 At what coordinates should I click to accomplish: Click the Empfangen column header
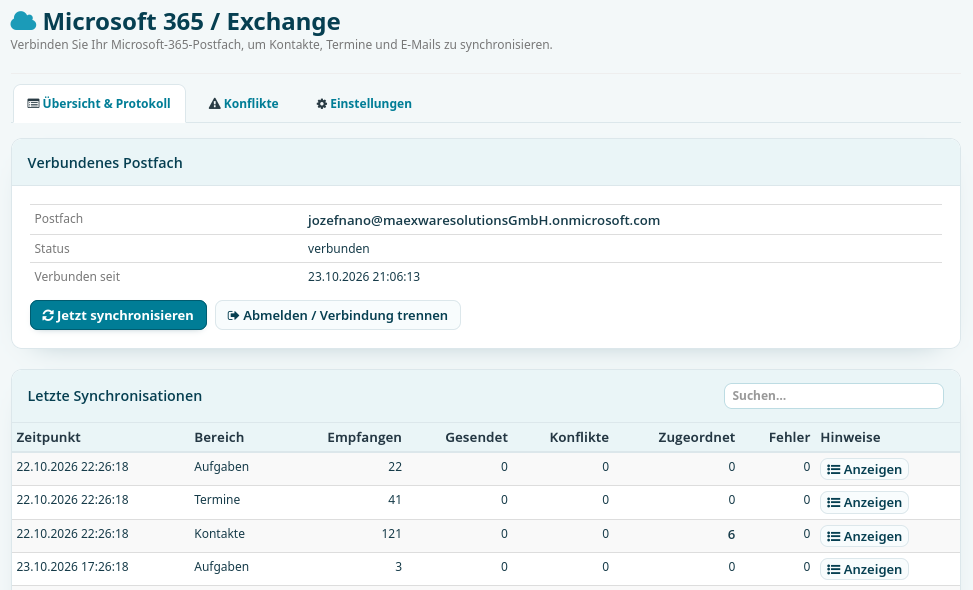click(x=364, y=437)
